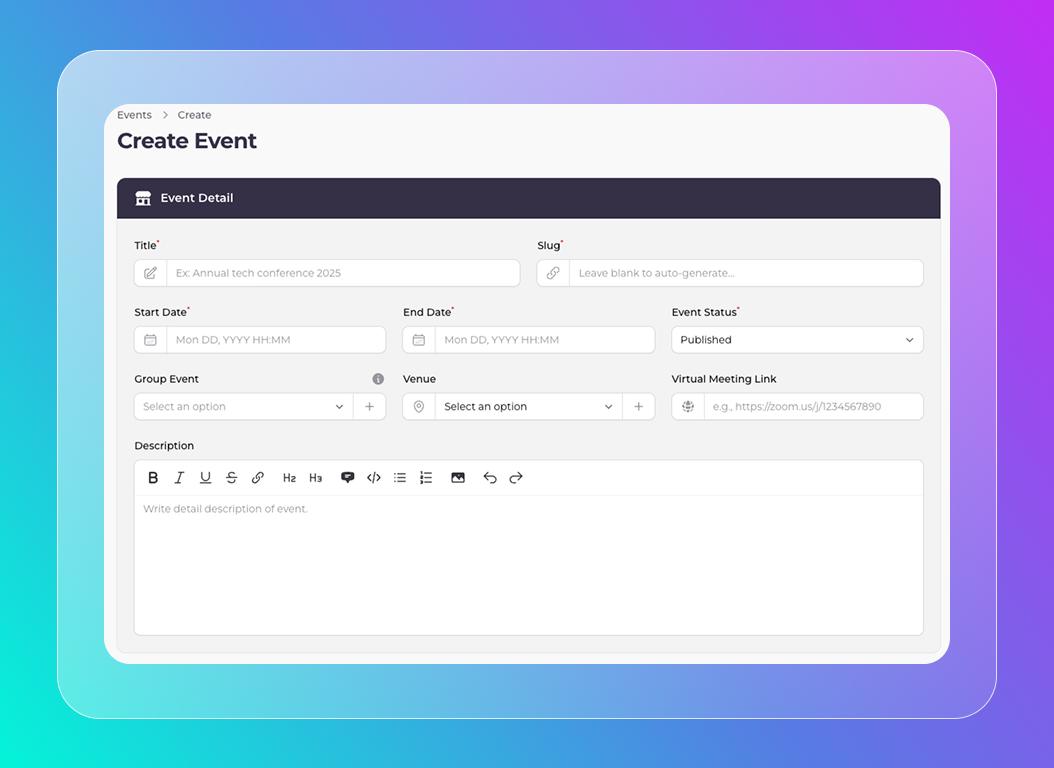The image size is (1054, 768).
Task: Apply strikethrough text formatting
Action: [231, 478]
